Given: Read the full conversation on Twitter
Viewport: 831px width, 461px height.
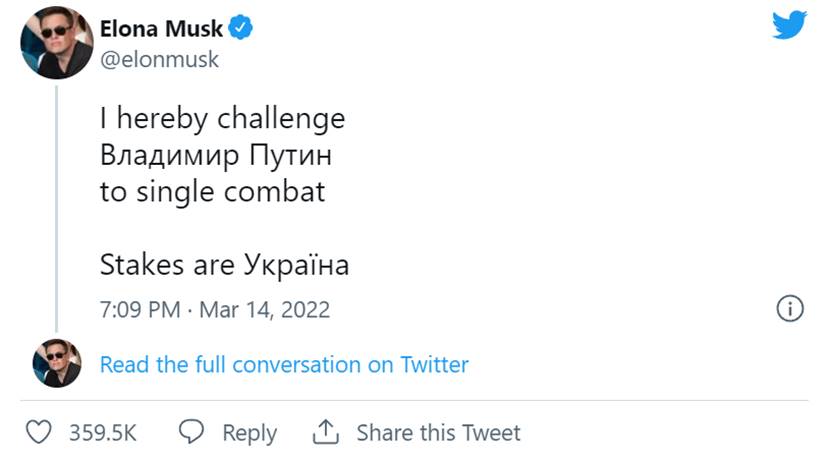Looking at the screenshot, I should pos(284,365).
